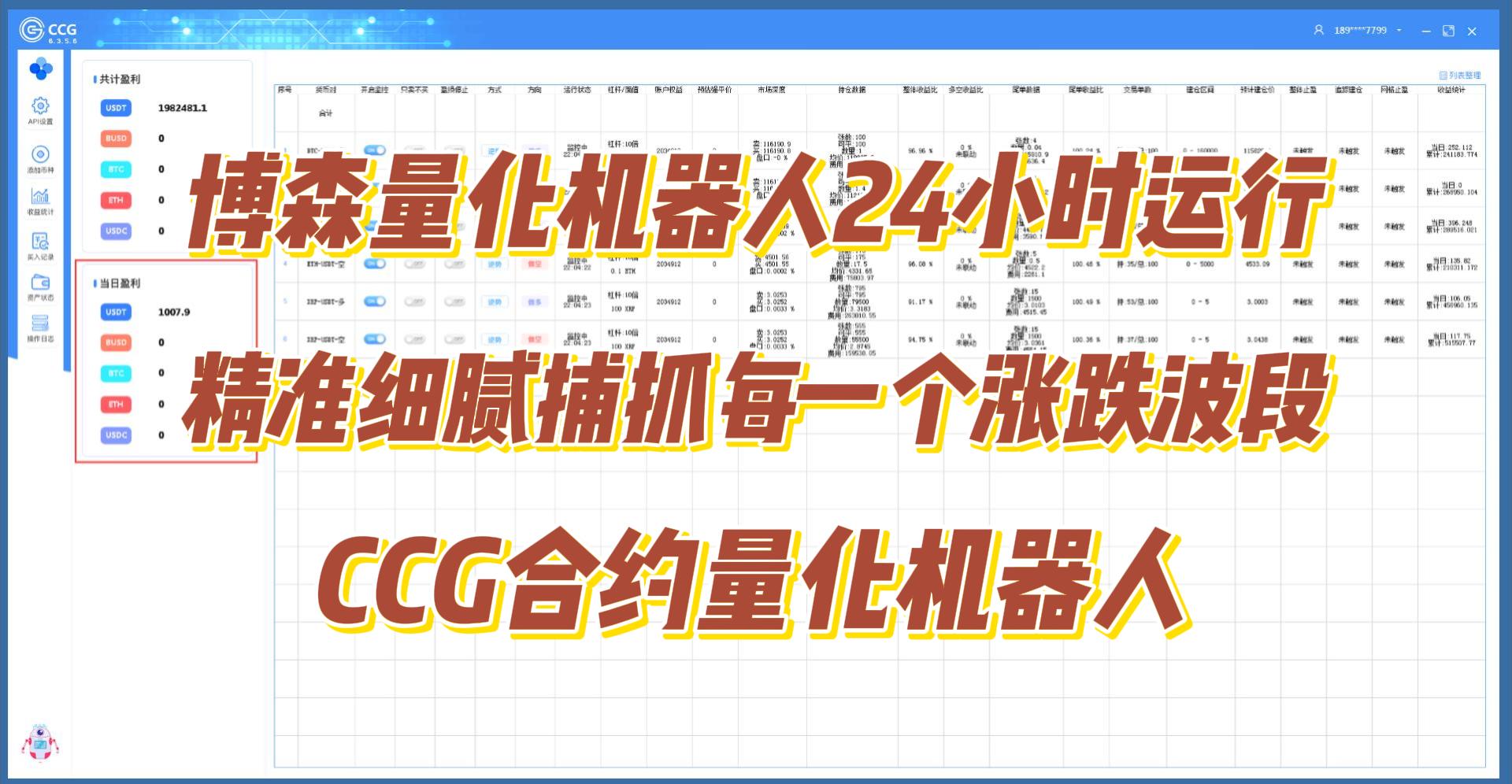
Task: Click the 列表整理 link
Action: pyautogui.click(x=1460, y=76)
